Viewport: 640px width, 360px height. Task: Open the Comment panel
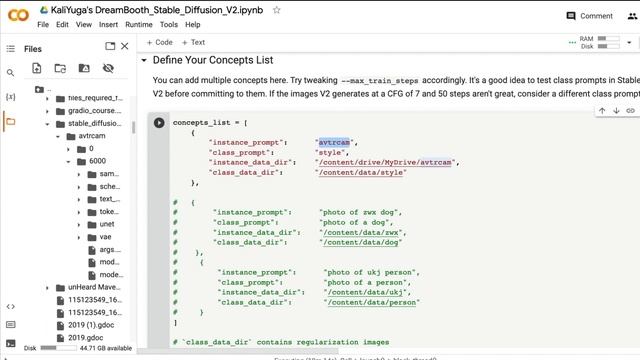tap(590, 16)
